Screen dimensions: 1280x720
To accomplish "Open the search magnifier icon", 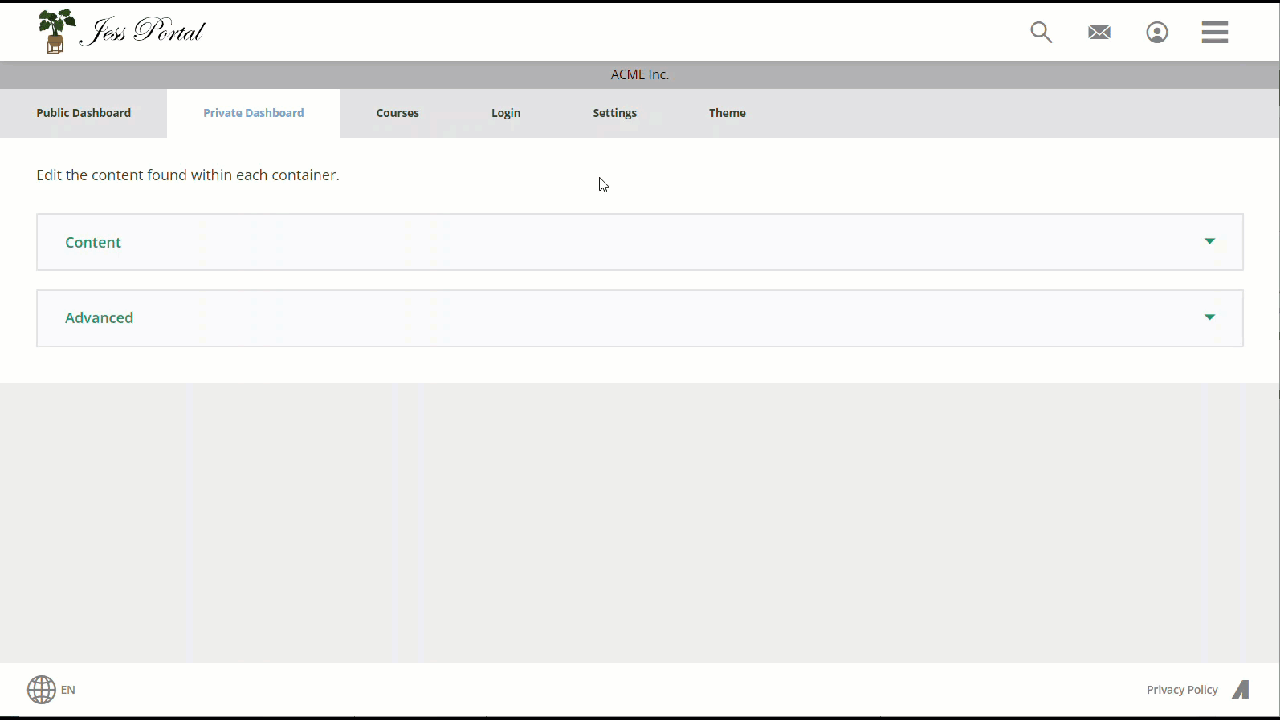I will tap(1041, 32).
